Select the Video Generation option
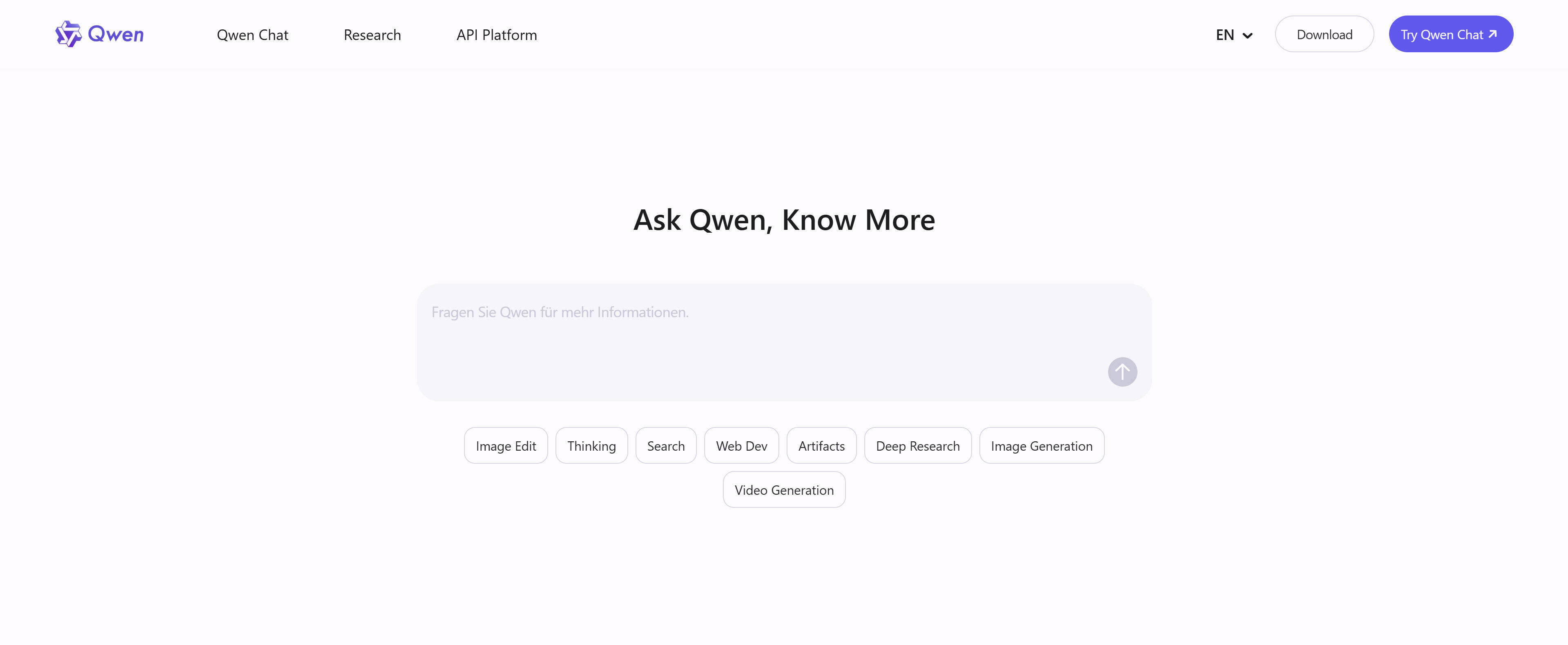Viewport: 1568px width, 645px height. point(784,489)
